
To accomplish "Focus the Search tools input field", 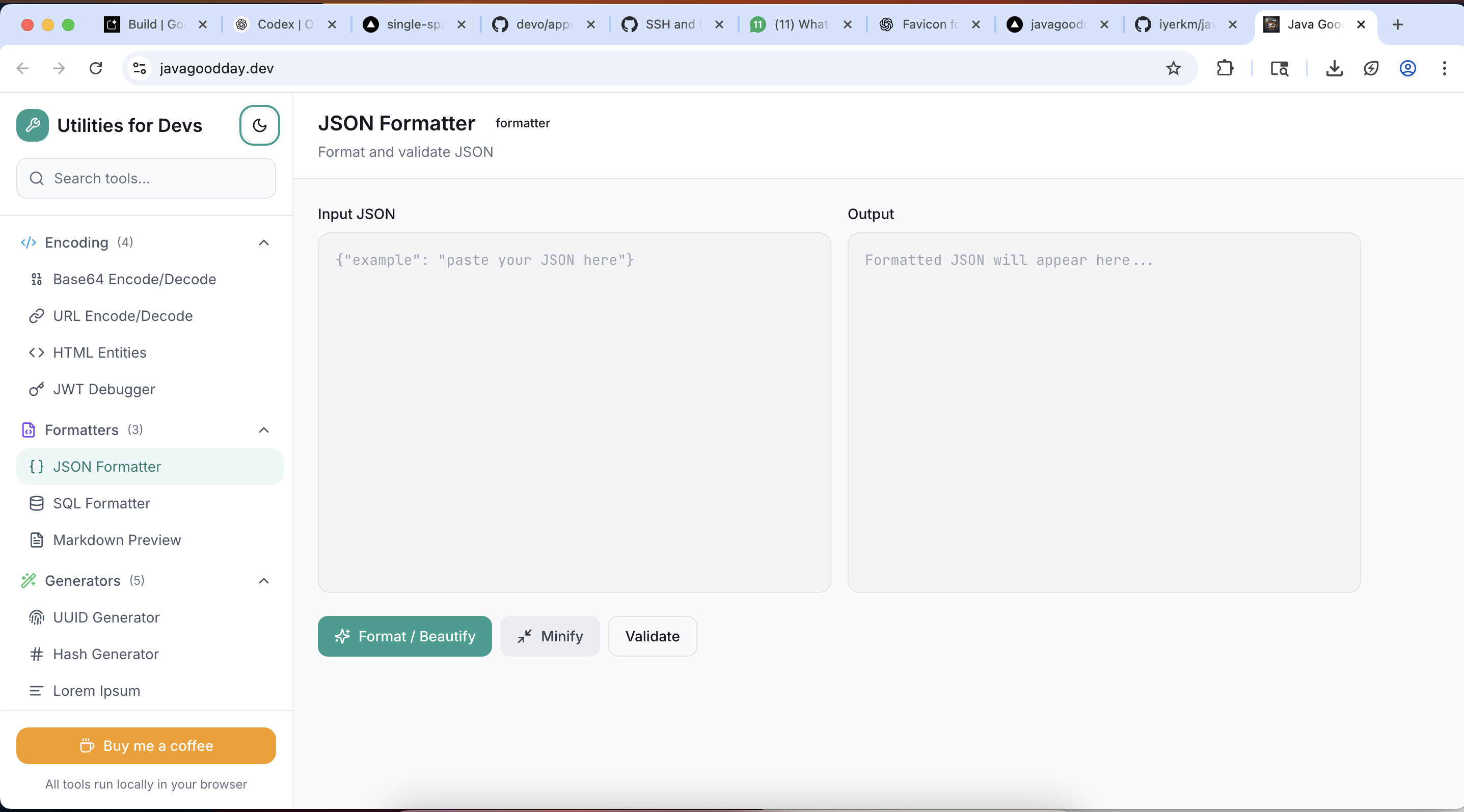I will (x=146, y=178).
